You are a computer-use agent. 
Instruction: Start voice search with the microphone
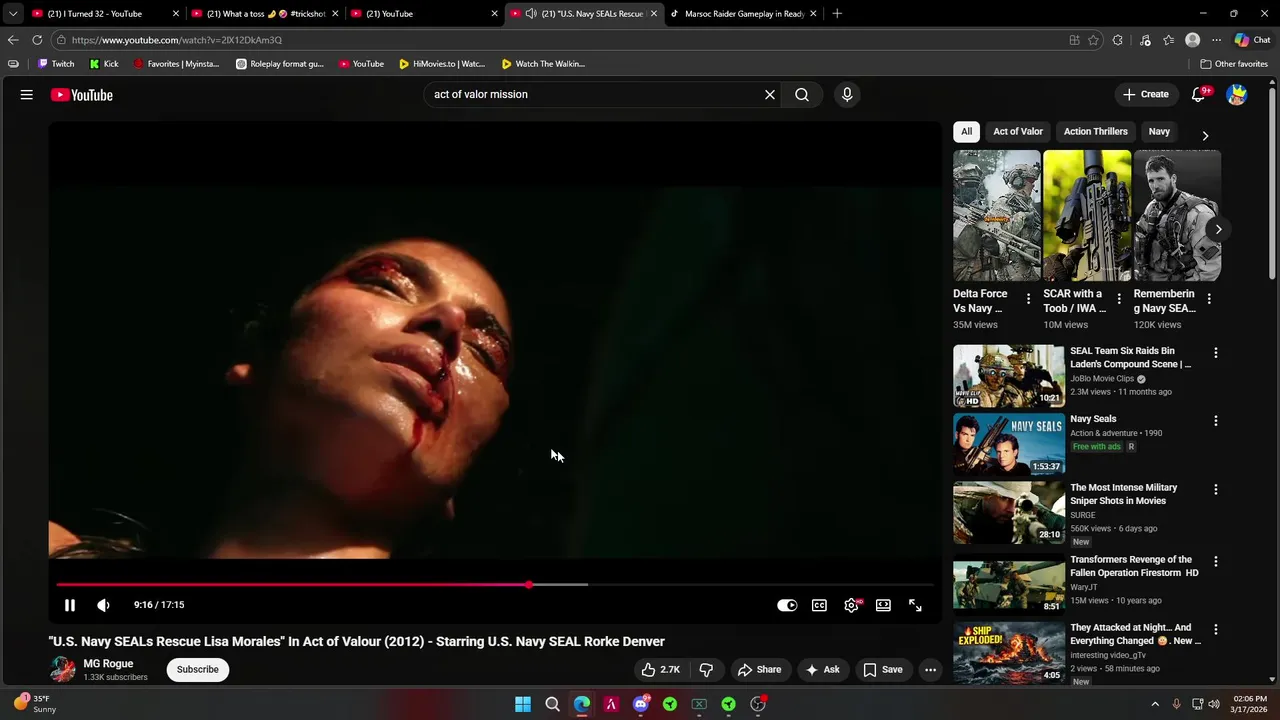coord(847,94)
